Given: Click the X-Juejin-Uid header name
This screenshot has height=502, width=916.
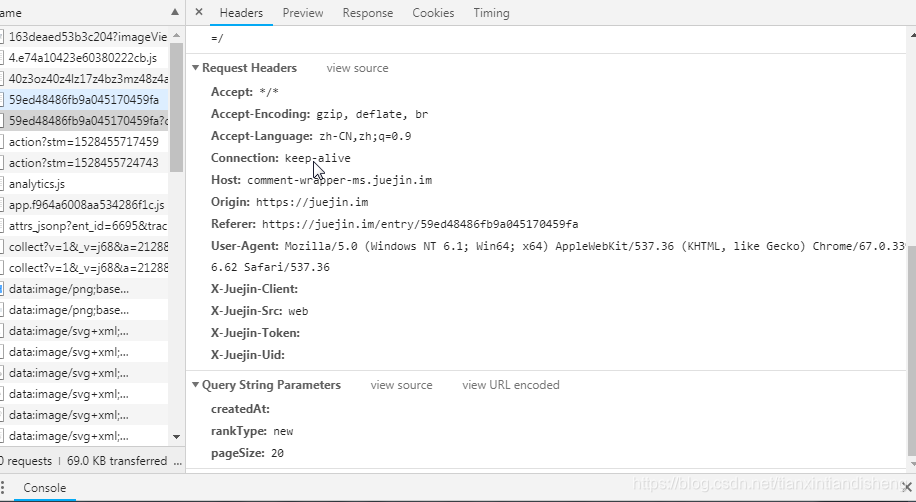Looking at the screenshot, I should (248, 355).
